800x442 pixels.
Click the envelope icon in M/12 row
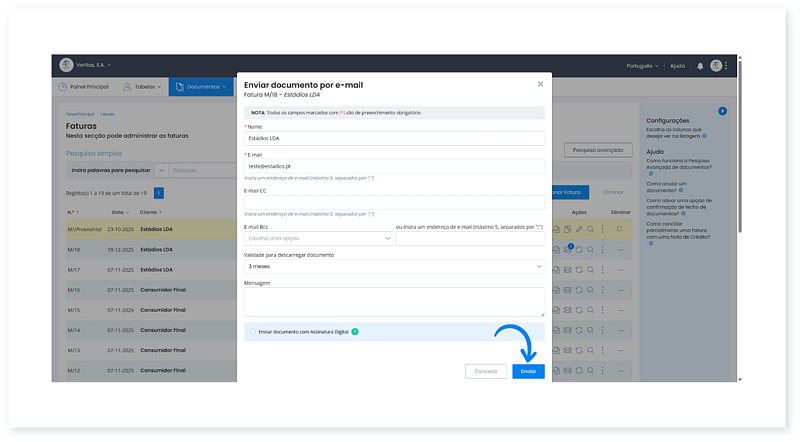567,371
